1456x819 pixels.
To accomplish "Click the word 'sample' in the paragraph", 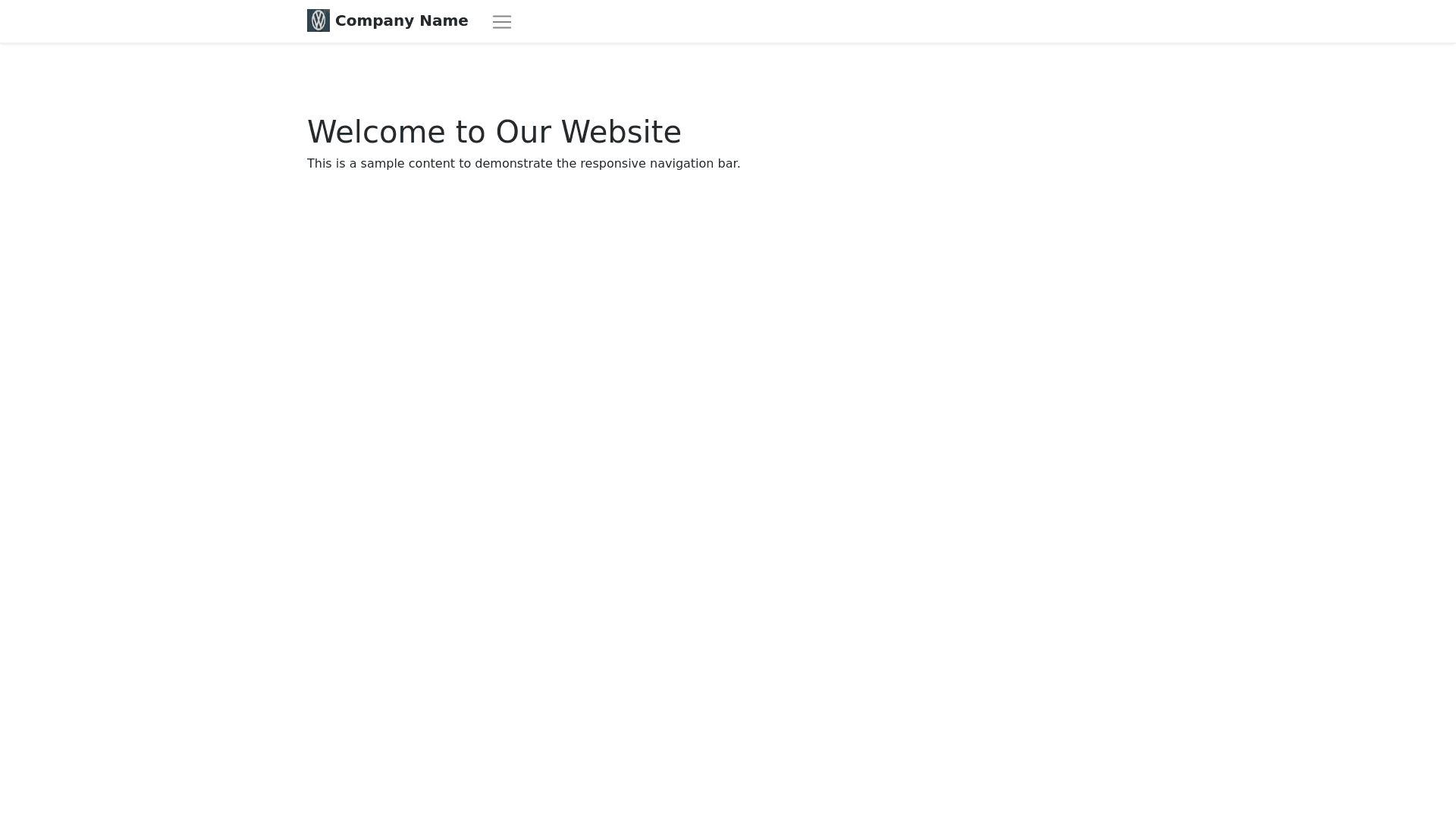I will (382, 164).
